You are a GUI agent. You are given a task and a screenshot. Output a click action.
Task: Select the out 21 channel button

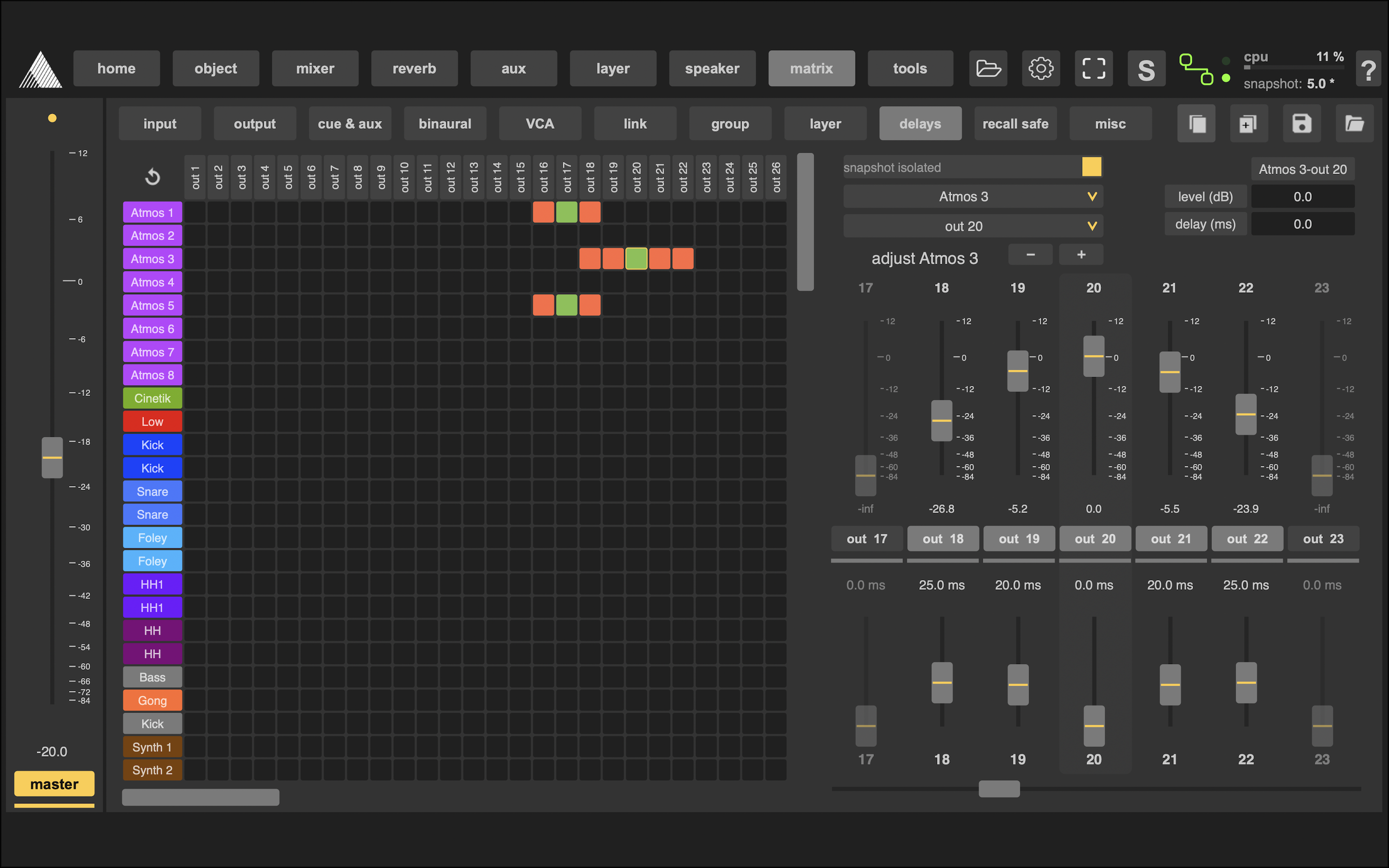pos(1171,539)
